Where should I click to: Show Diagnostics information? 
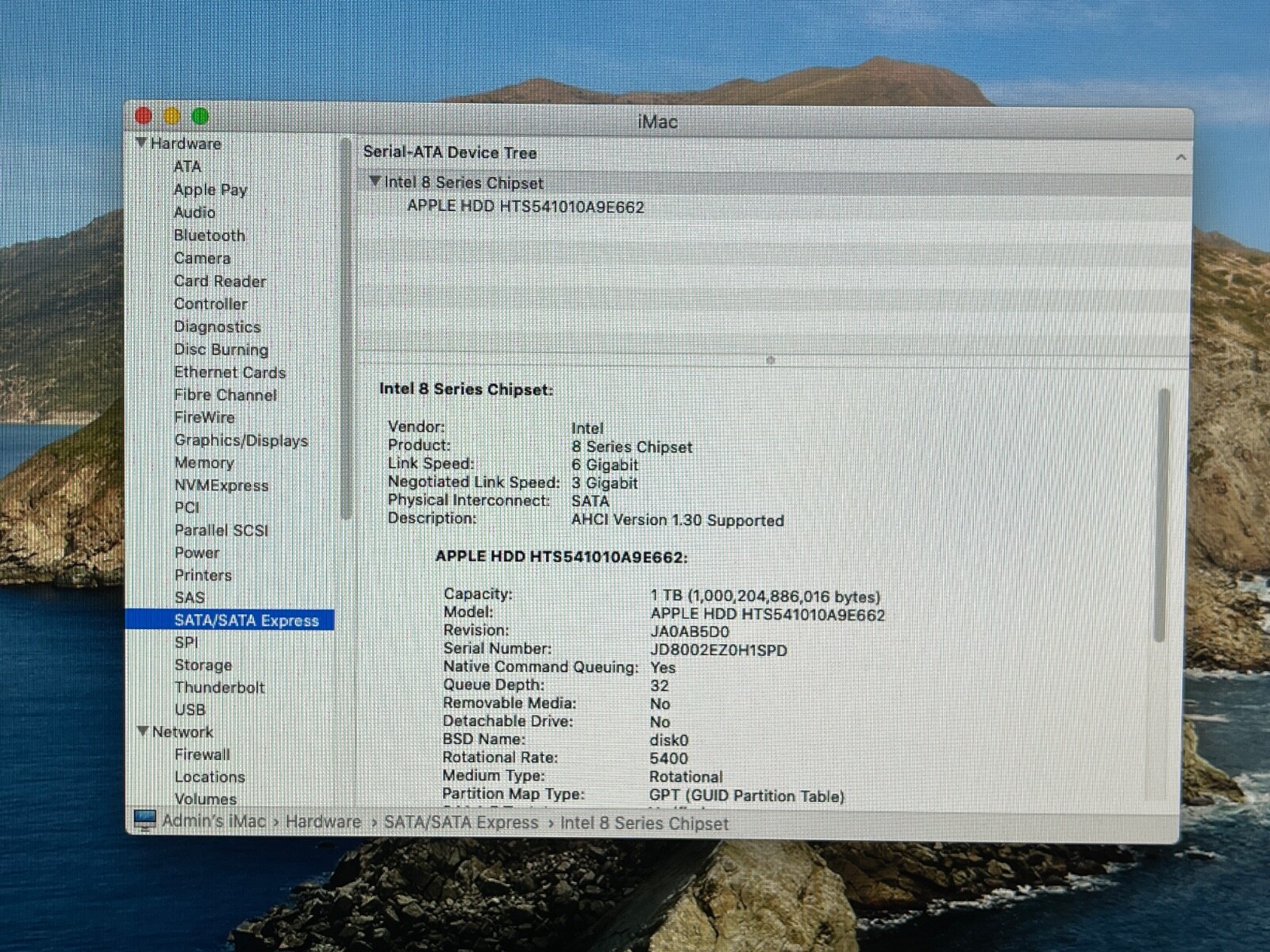tap(217, 327)
